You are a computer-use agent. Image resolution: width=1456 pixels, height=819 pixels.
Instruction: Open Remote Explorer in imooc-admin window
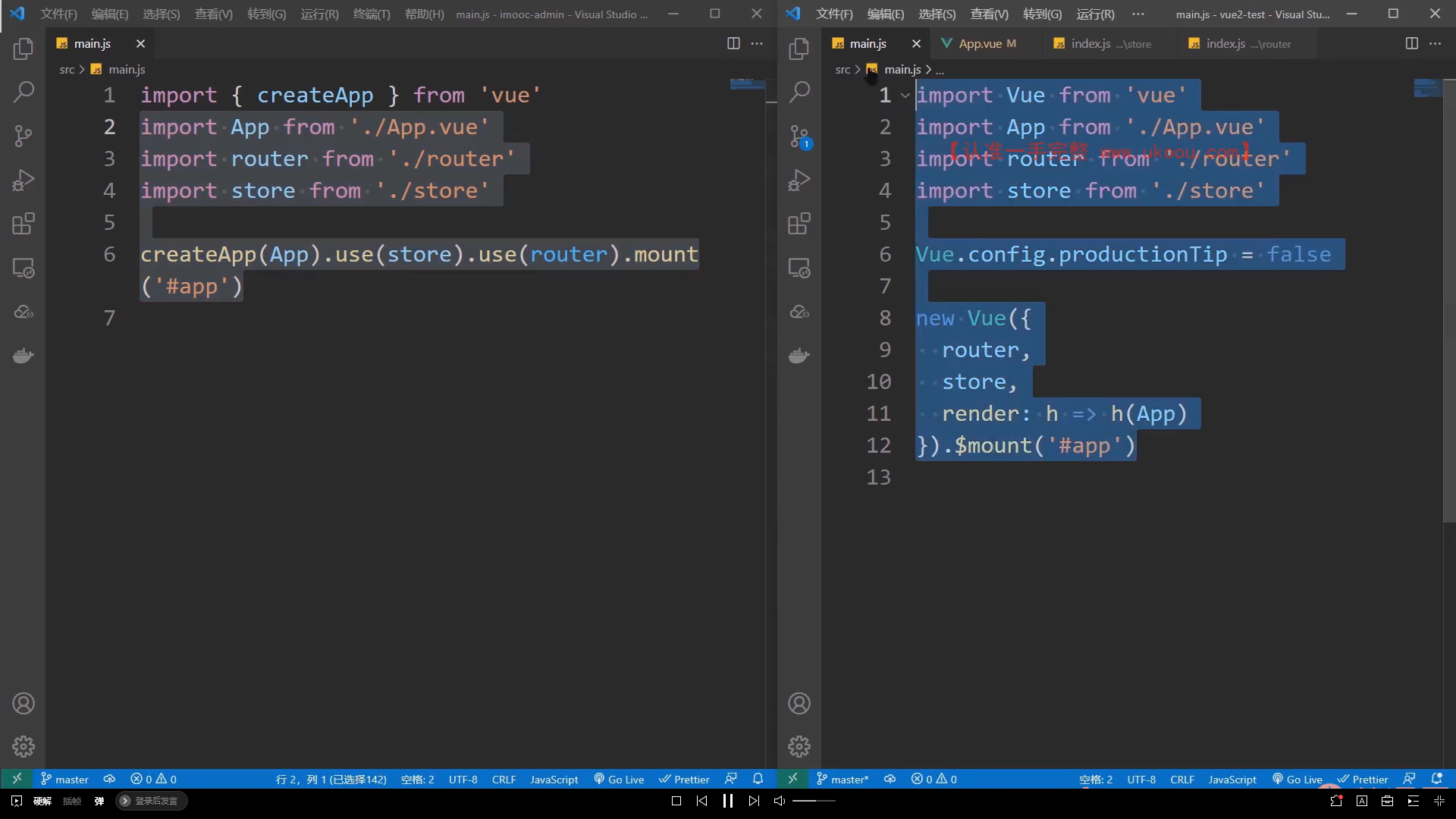(x=24, y=268)
